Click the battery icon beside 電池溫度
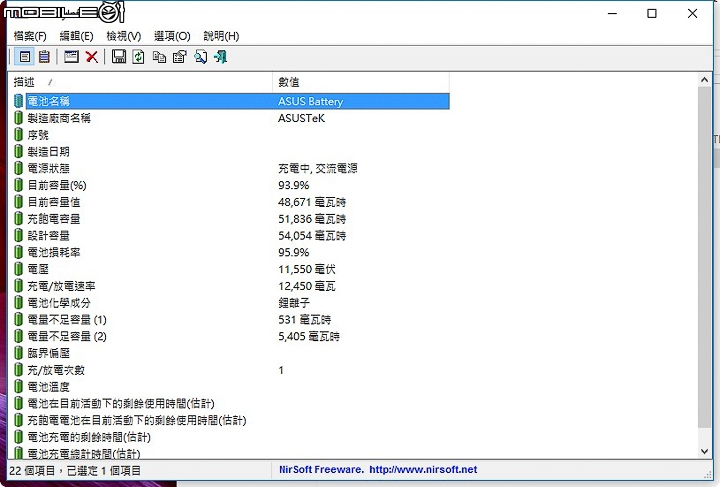 (x=18, y=387)
